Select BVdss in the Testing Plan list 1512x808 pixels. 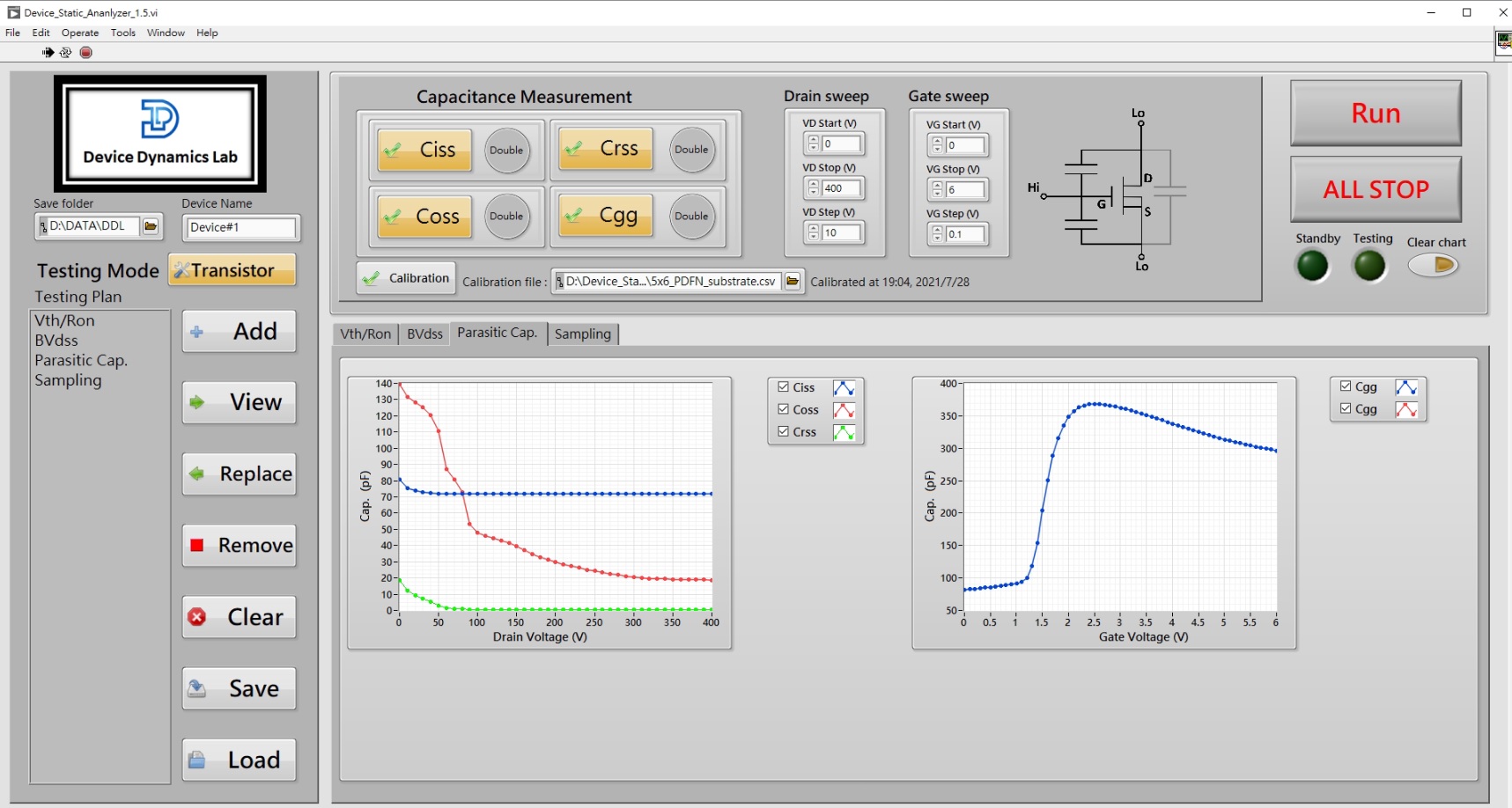pyautogui.click(x=56, y=340)
